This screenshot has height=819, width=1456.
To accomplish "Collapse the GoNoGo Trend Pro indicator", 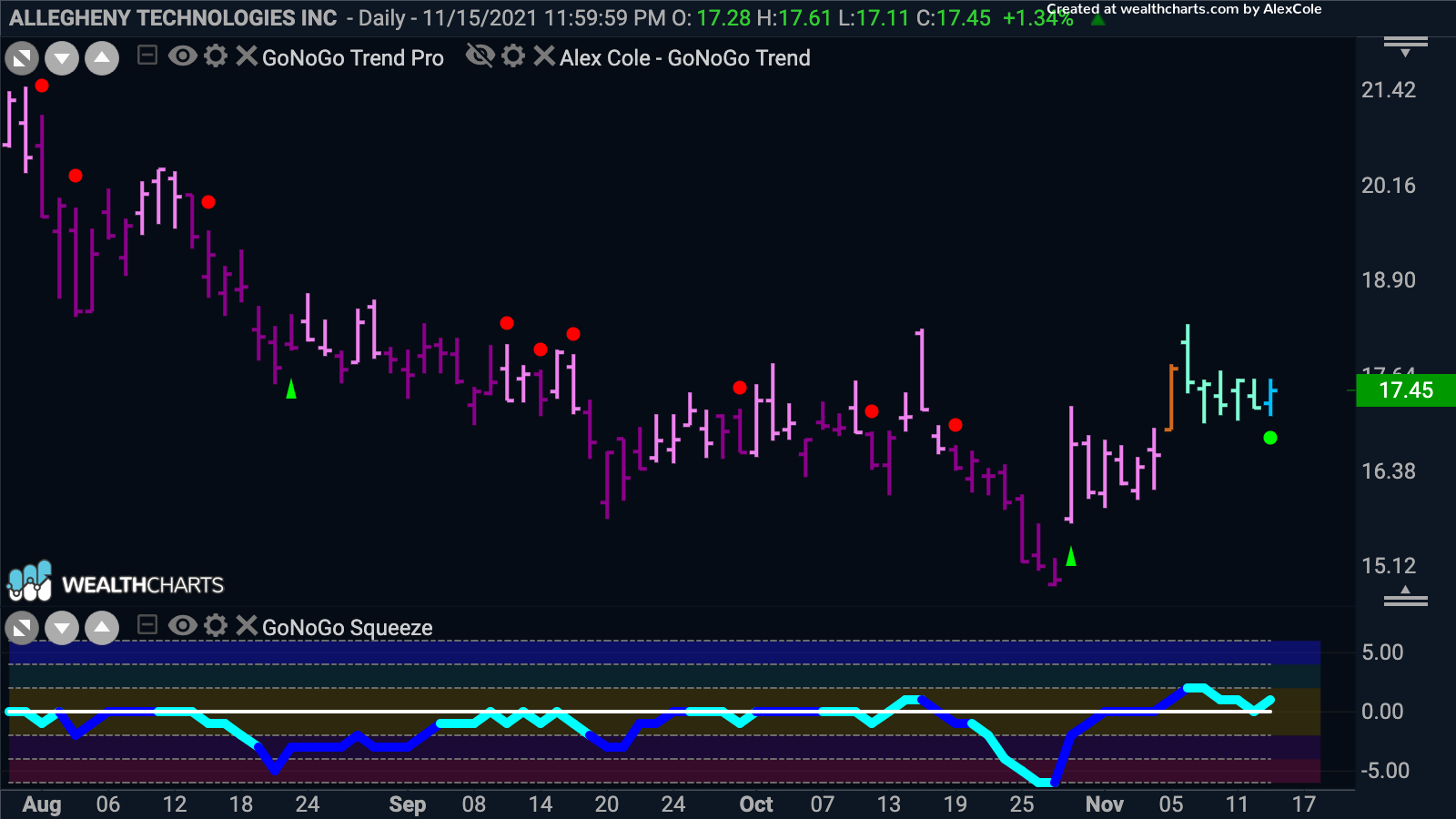I will pyautogui.click(x=147, y=56).
